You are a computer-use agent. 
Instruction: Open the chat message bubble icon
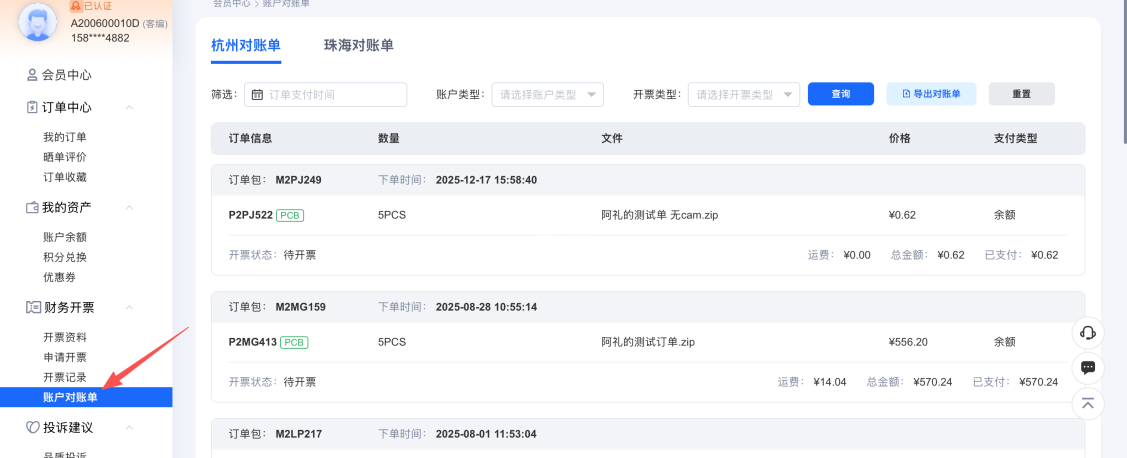pos(1088,368)
